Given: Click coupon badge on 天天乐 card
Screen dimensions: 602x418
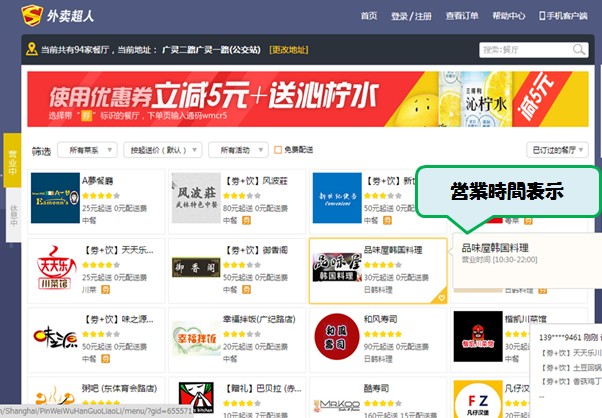Looking at the screenshot, I should tap(105, 289).
